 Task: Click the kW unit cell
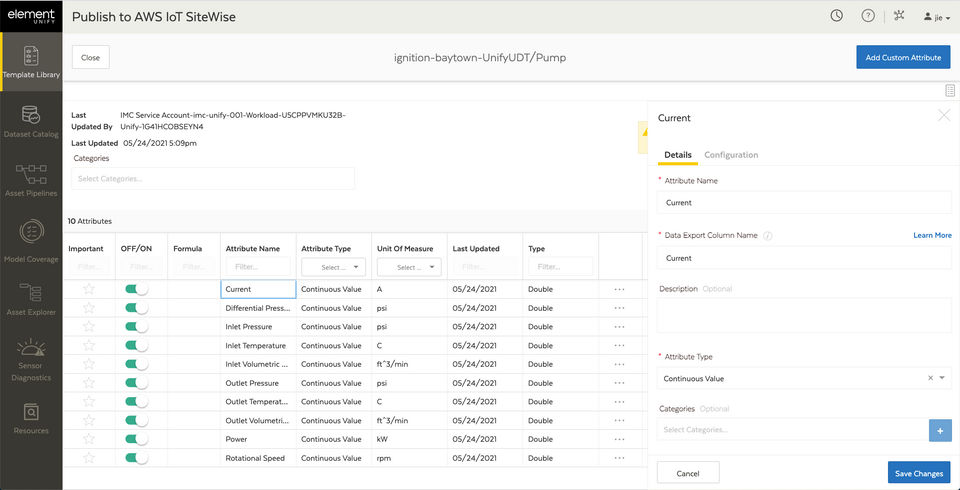[410, 439]
